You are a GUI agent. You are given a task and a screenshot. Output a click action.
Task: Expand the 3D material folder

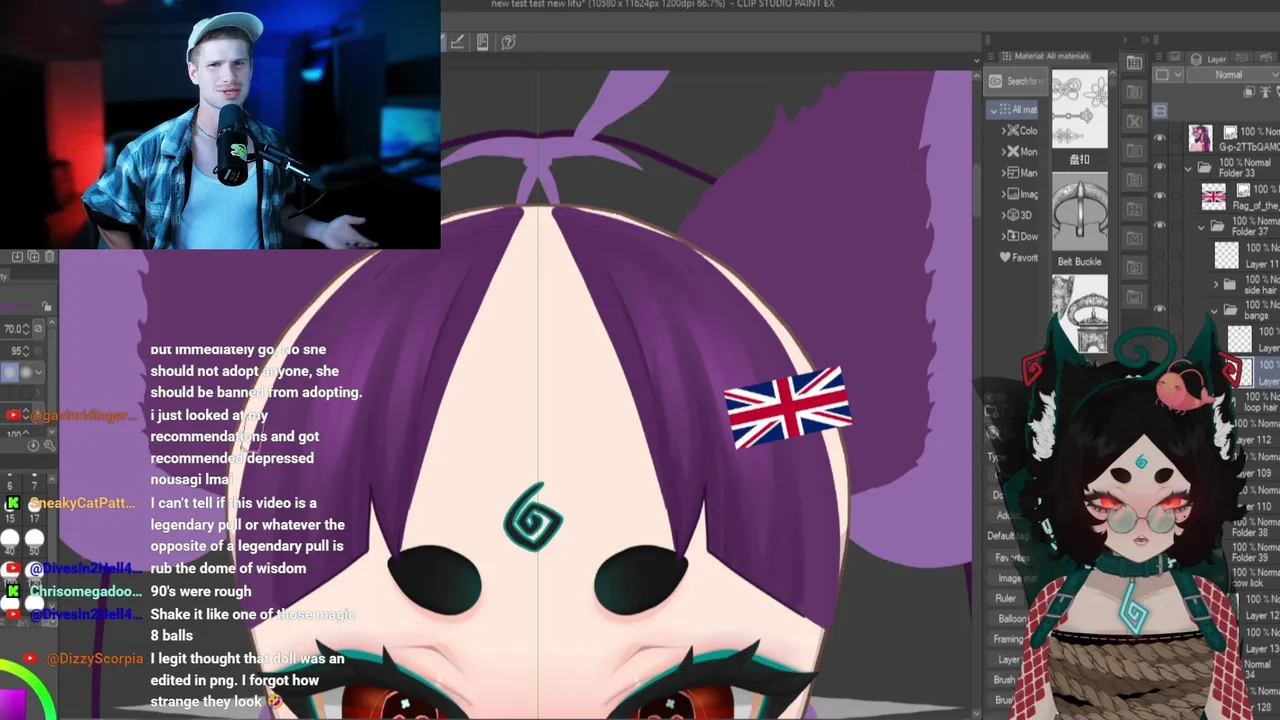1004,215
